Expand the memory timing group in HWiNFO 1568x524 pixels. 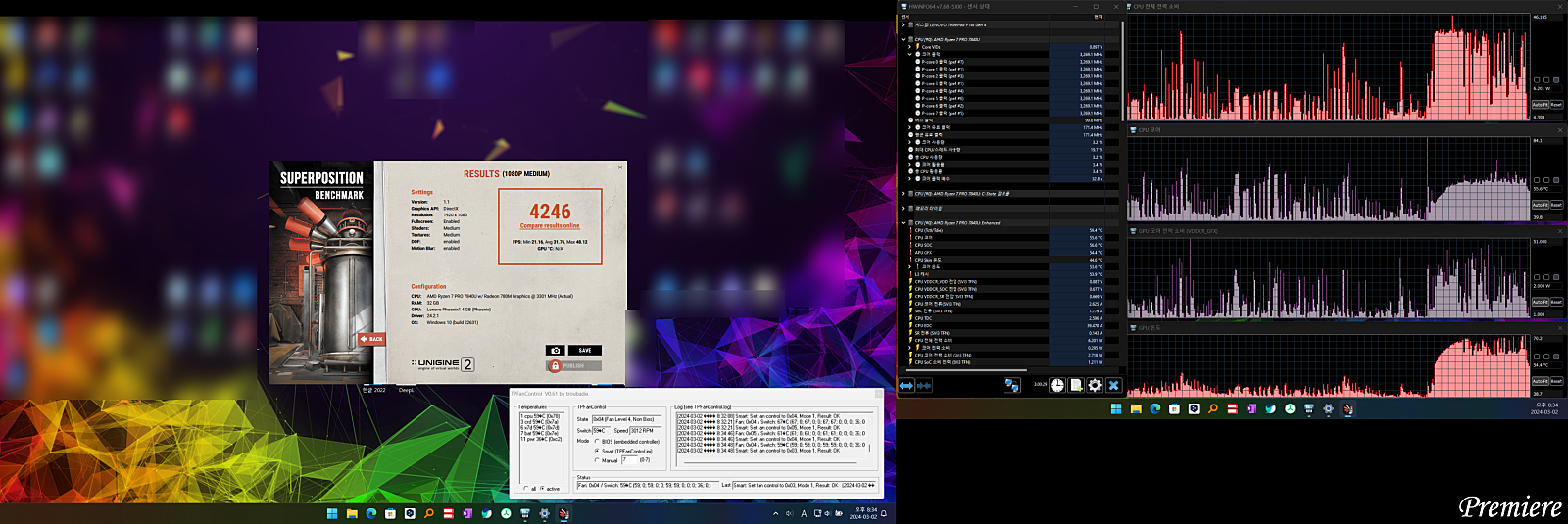pos(903,209)
